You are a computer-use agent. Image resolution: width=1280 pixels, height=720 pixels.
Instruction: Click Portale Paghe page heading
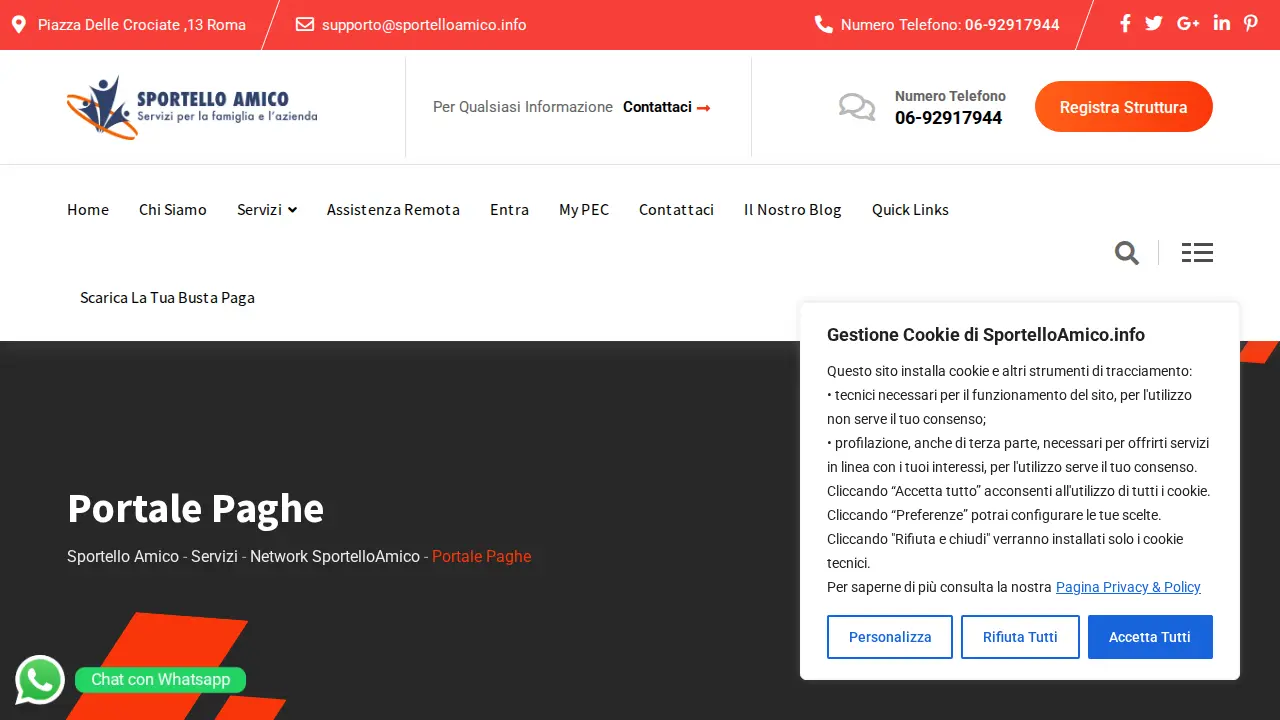(195, 508)
